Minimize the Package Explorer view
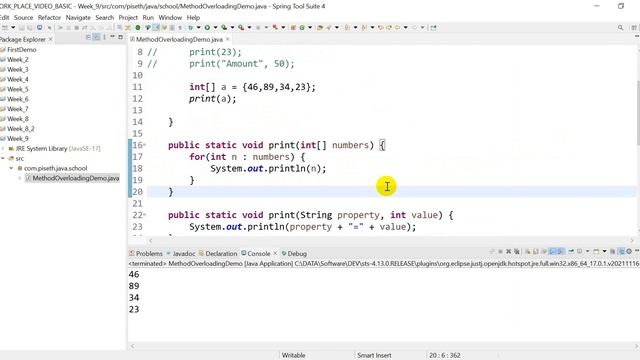 tap(112, 37)
